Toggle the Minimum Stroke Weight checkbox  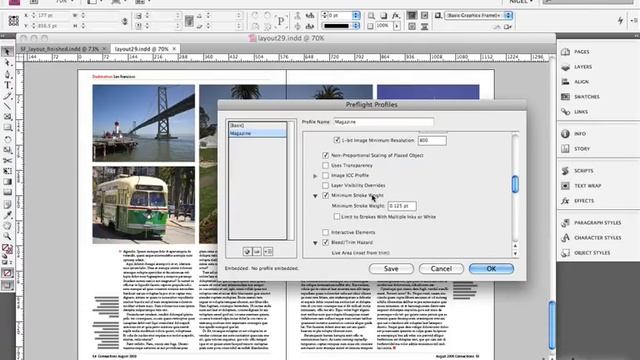click(325, 195)
